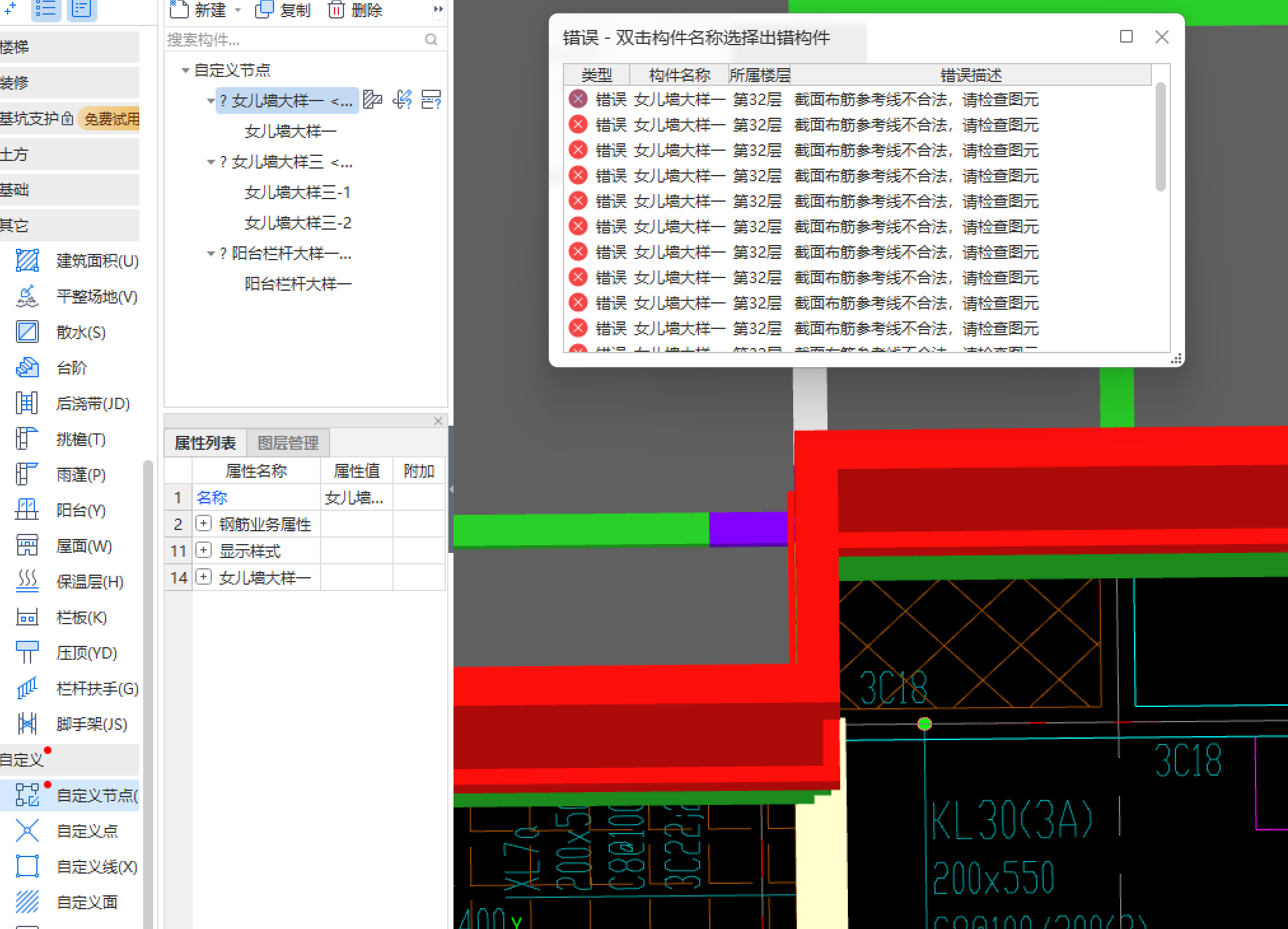Image resolution: width=1288 pixels, height=929 pixels.
Task: Click the rebar edit icon beside 女儿墙大样一
Action: coord(402,99)
